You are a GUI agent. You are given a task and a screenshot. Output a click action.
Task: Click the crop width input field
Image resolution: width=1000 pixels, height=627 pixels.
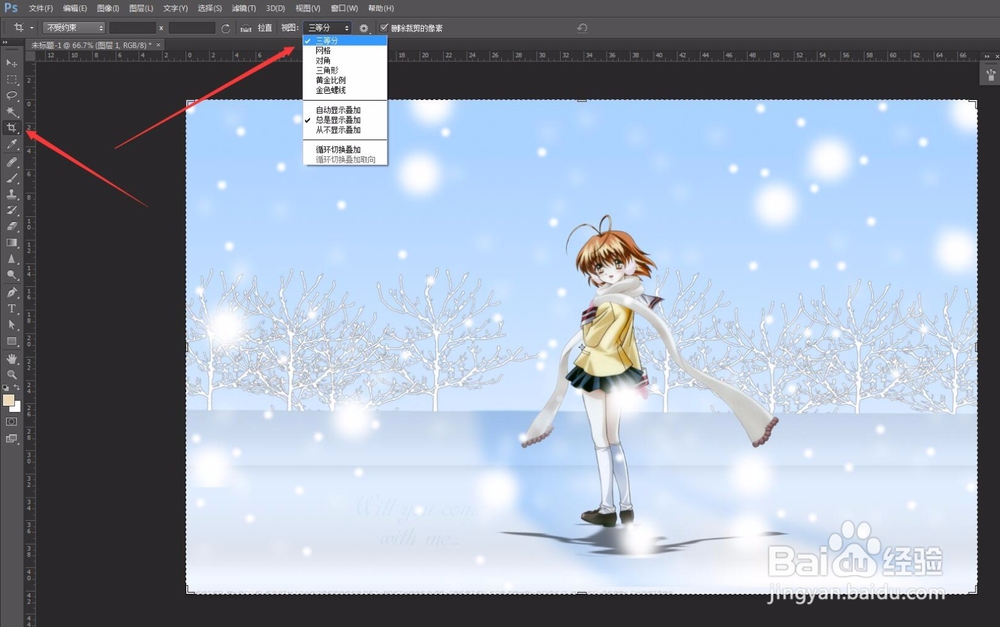[x=133, y=28]
